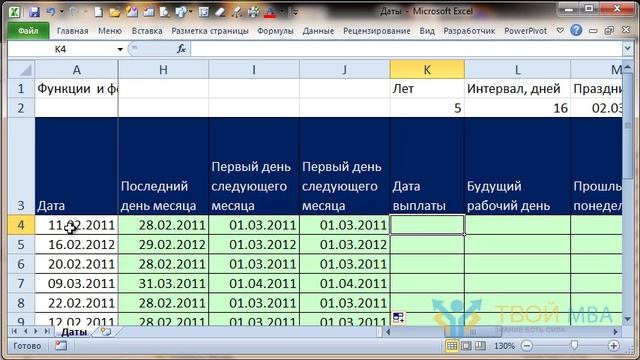Image resolution: width=640 pixels, height=360 pixels.
Task: Switch to the Формулы tab
Action: (275, 31)
